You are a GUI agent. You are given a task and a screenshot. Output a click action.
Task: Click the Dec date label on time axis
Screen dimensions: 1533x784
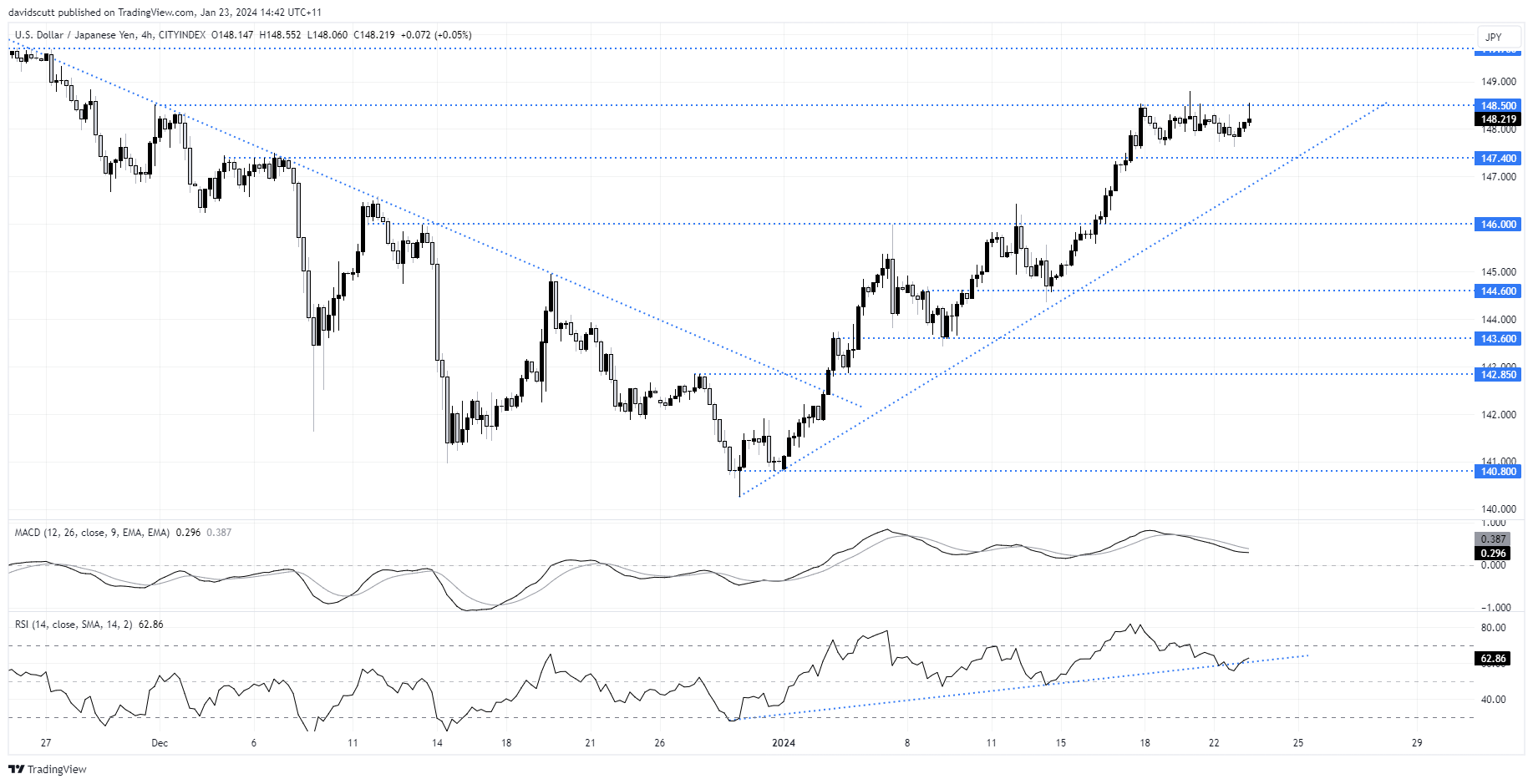pos(160,743)
